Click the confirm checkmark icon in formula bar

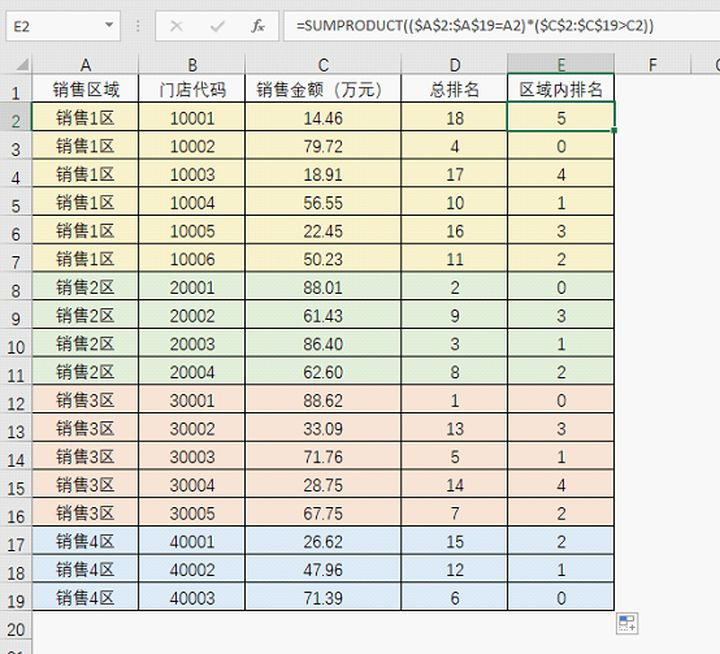click(217, 26)
